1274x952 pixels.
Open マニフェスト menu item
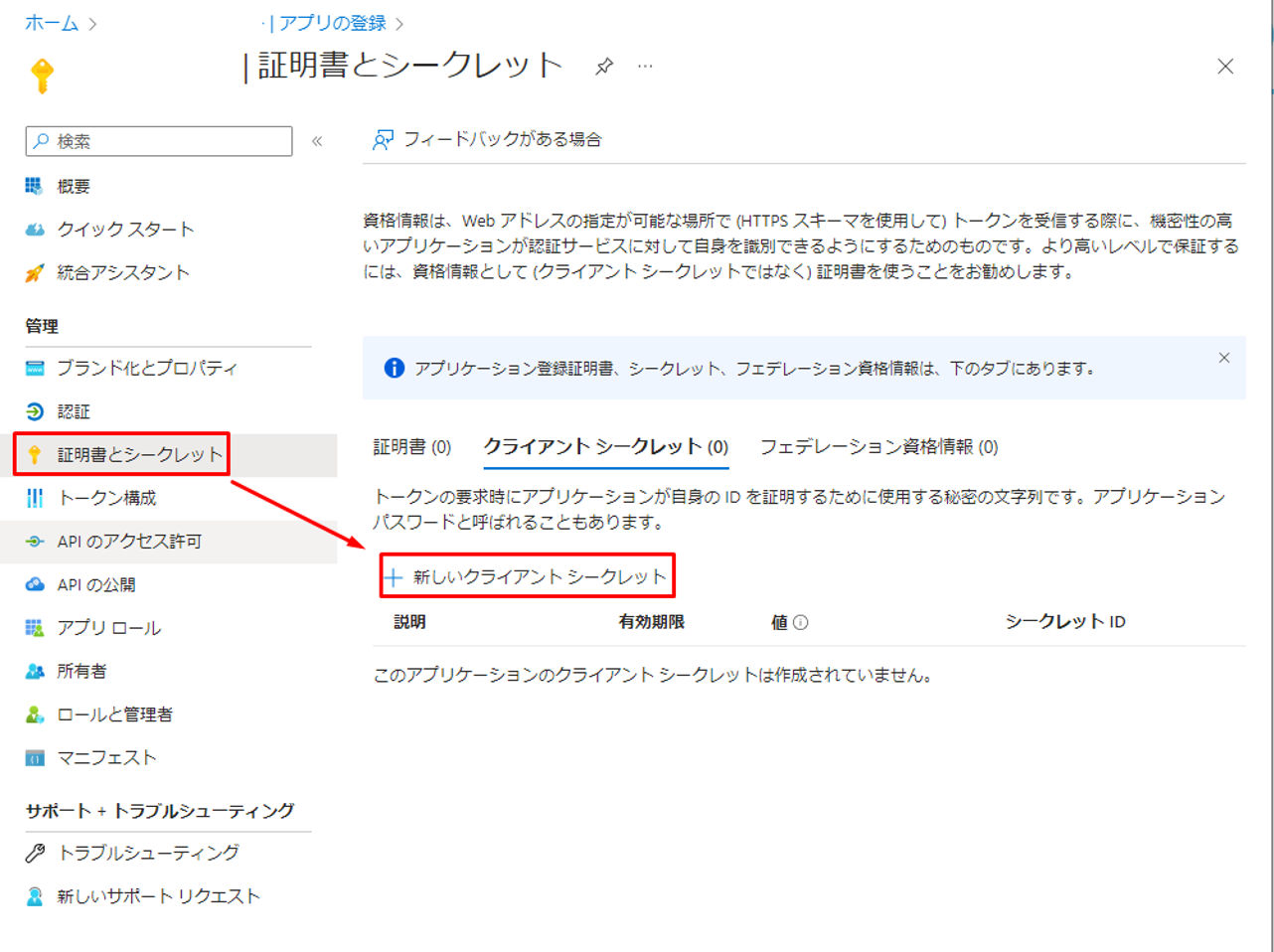pos(106,758)
